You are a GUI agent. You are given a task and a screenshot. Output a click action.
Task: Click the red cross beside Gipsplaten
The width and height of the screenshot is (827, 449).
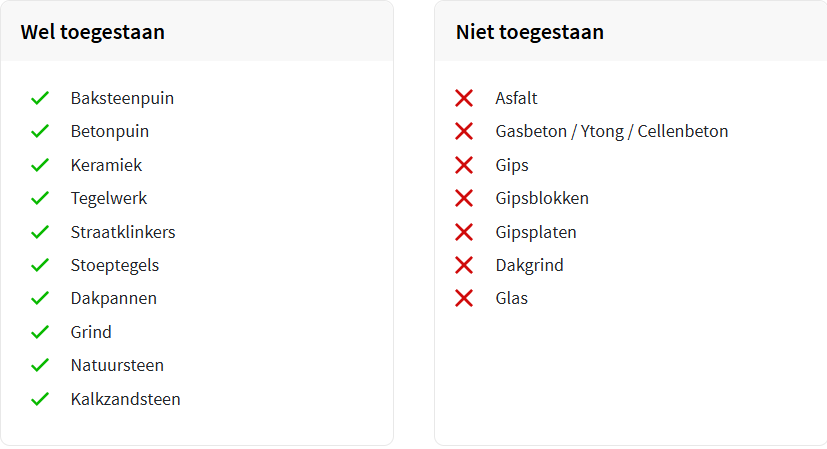(464, 232)
